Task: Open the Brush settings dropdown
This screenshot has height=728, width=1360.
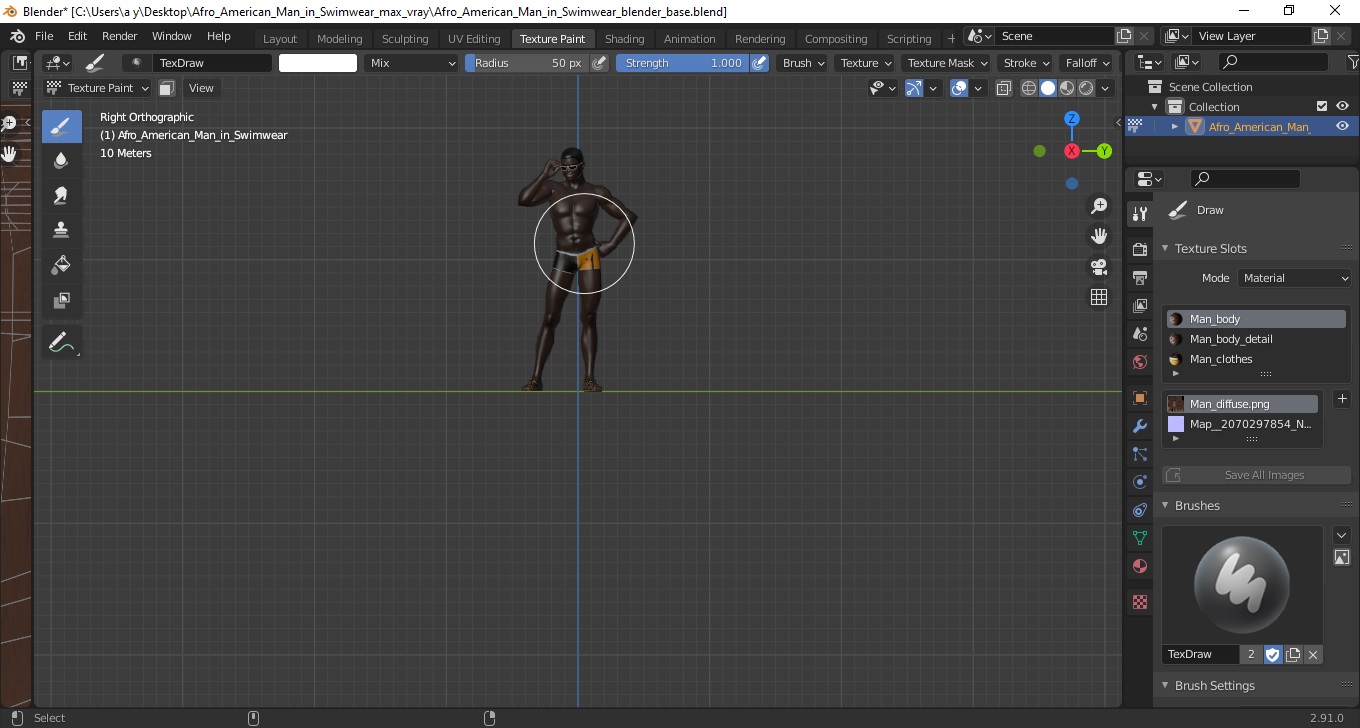Action: (x=803, y=63)
